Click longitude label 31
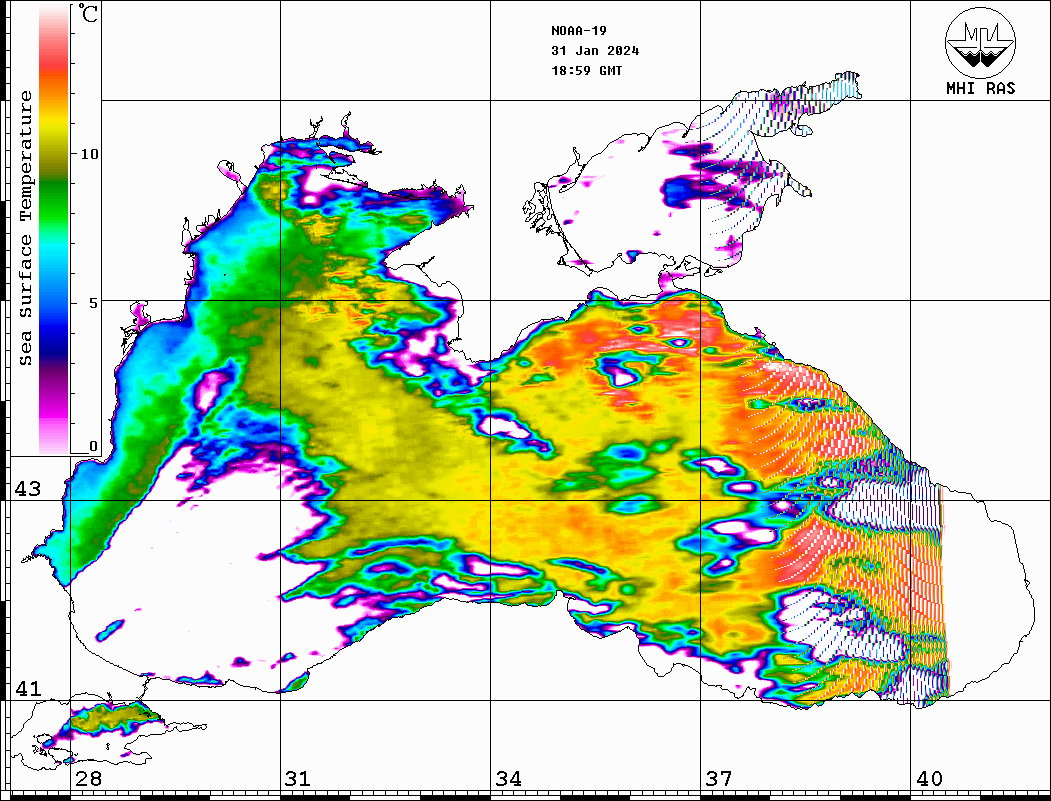Screen dimensions: 1051x801 298,778
